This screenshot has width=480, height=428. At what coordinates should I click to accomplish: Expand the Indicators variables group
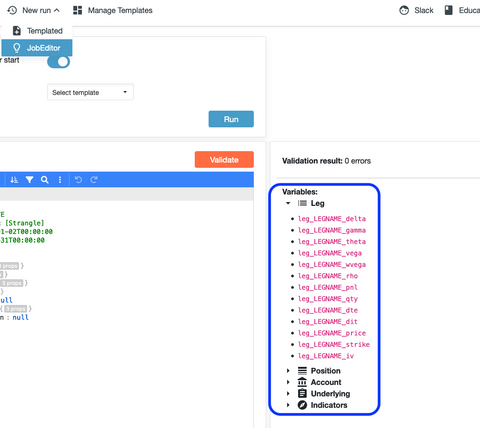point(288,405)
